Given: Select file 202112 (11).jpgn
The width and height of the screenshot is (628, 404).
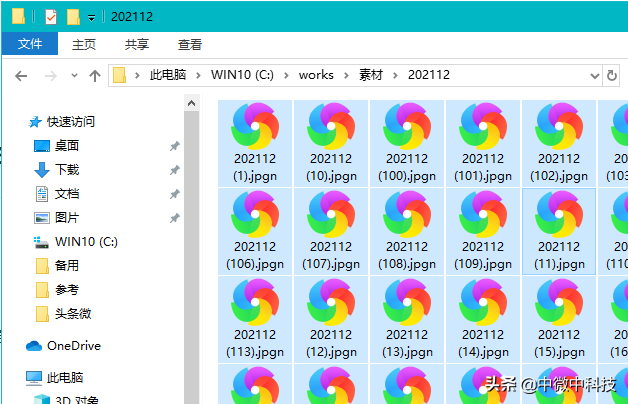Looking at the screenshot, I should click(x=559, y=231).
